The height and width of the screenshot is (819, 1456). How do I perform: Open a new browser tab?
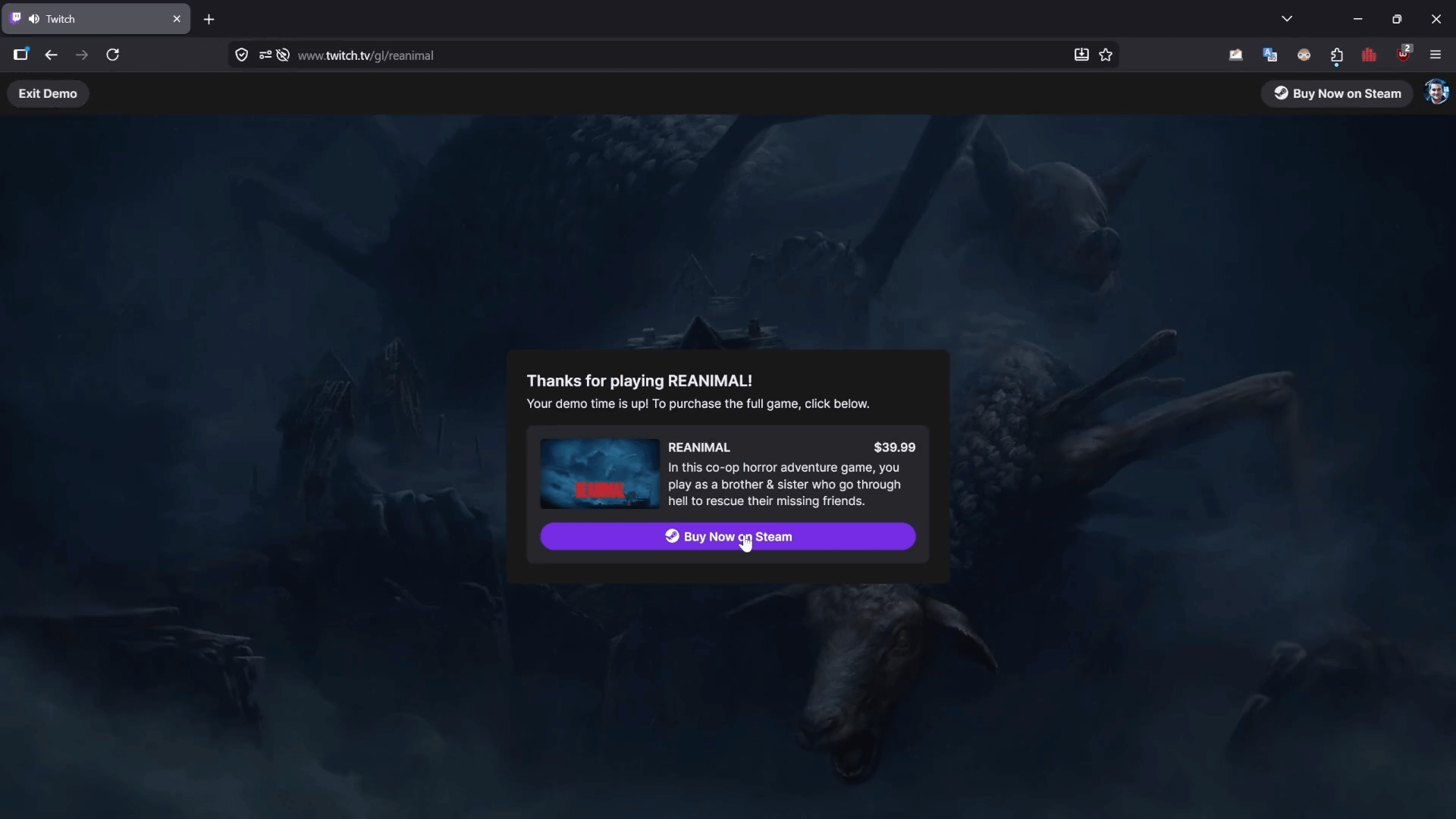click(209, 19)
